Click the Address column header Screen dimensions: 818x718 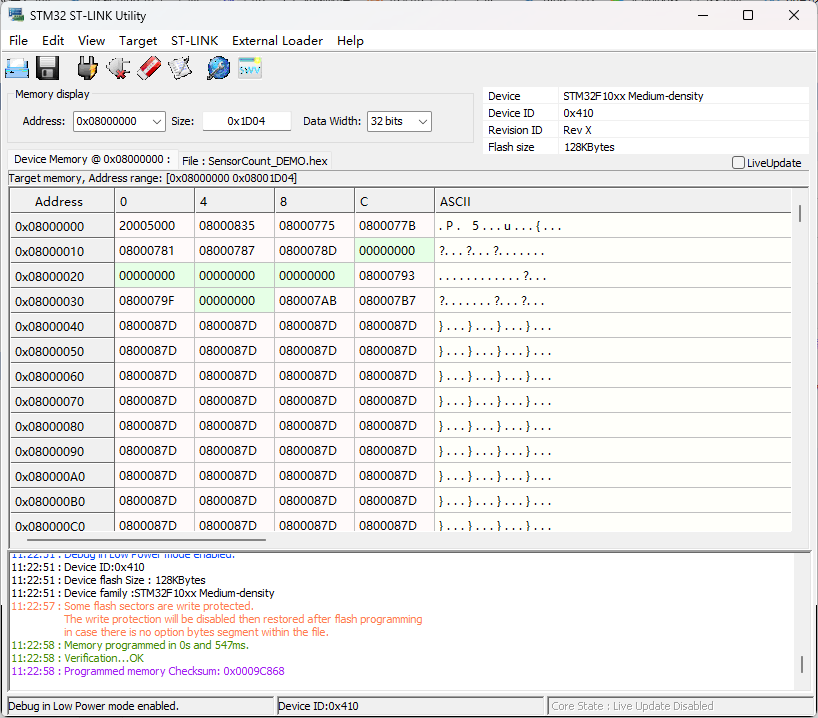point(62,201)
